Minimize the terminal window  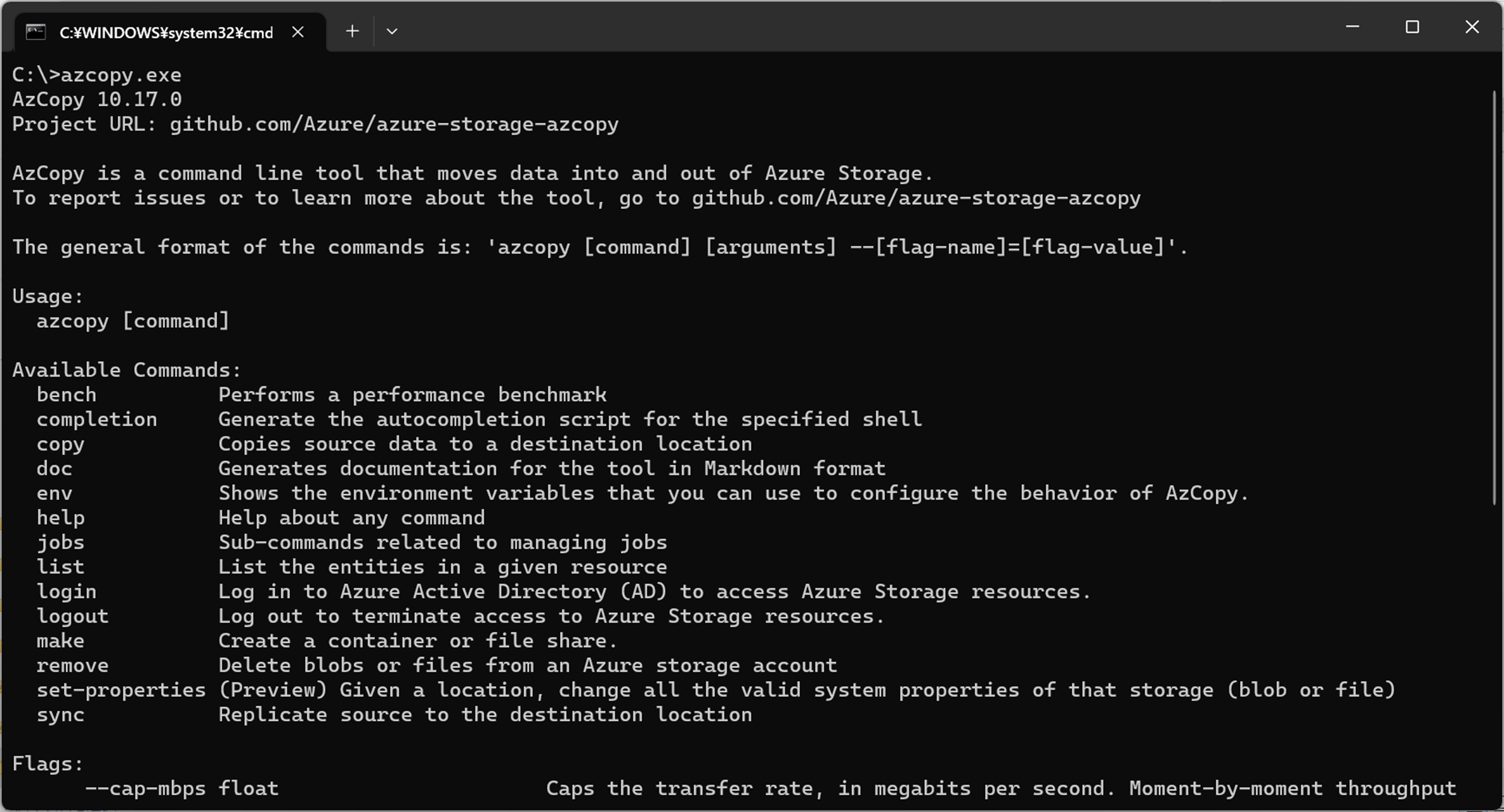[1353, 26]
